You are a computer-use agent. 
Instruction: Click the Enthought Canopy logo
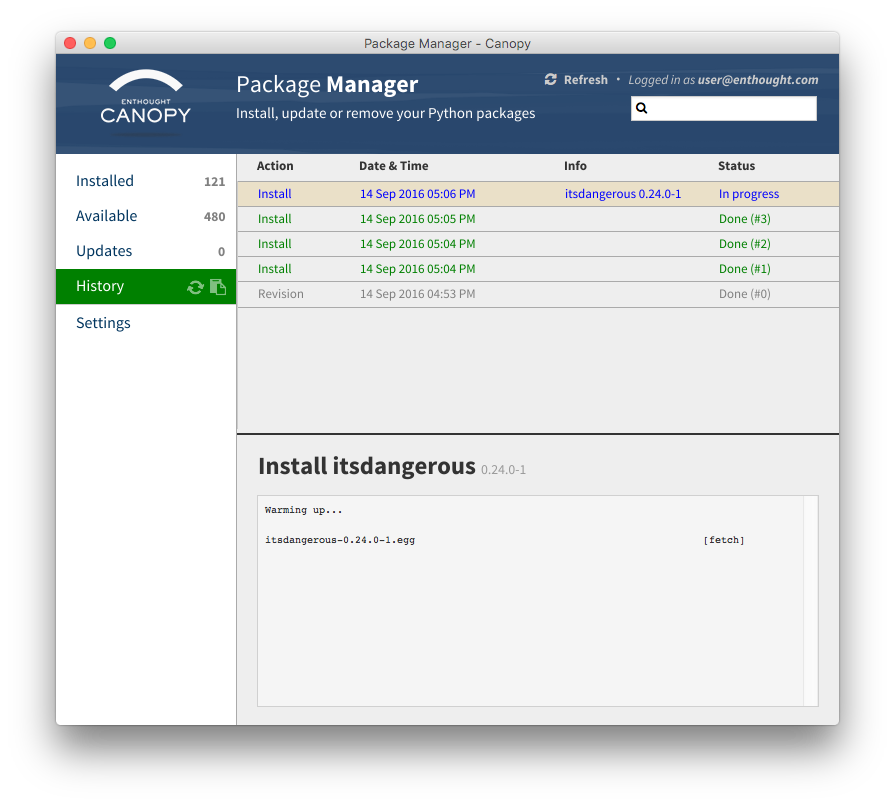(x=146, y=98)
